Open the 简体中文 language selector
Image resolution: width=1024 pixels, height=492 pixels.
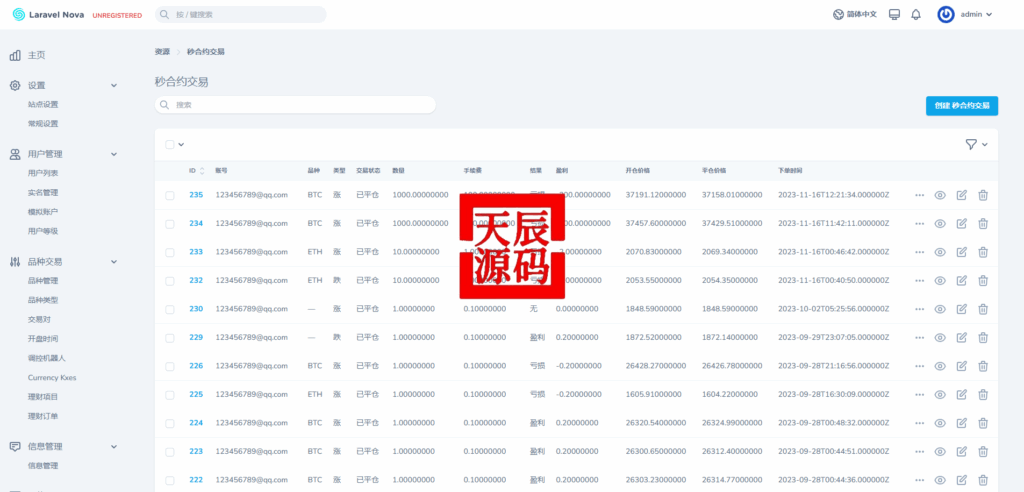(854, 14)
